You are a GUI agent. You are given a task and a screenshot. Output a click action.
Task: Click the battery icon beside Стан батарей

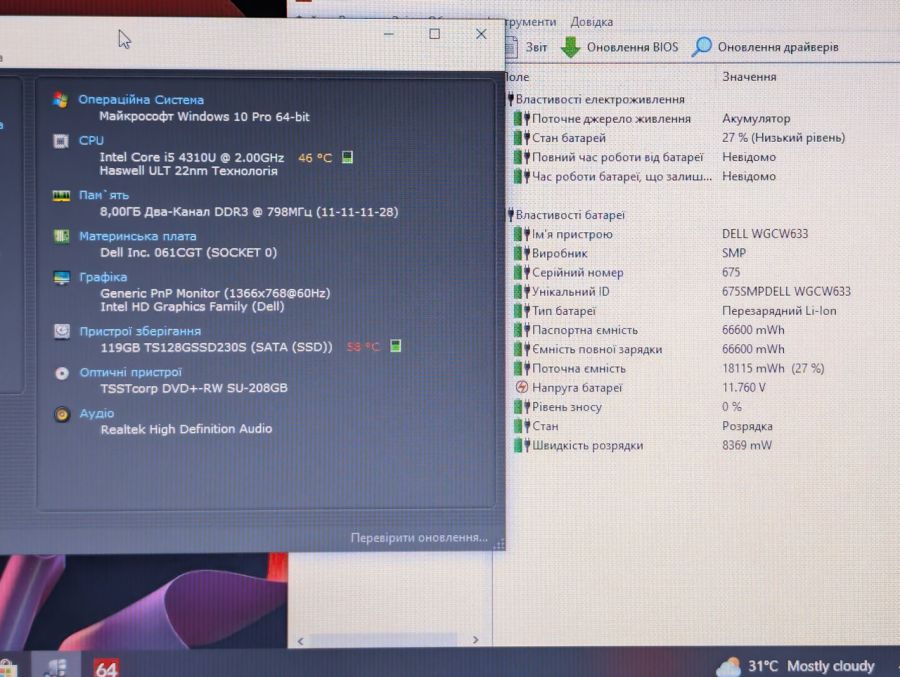521,138
